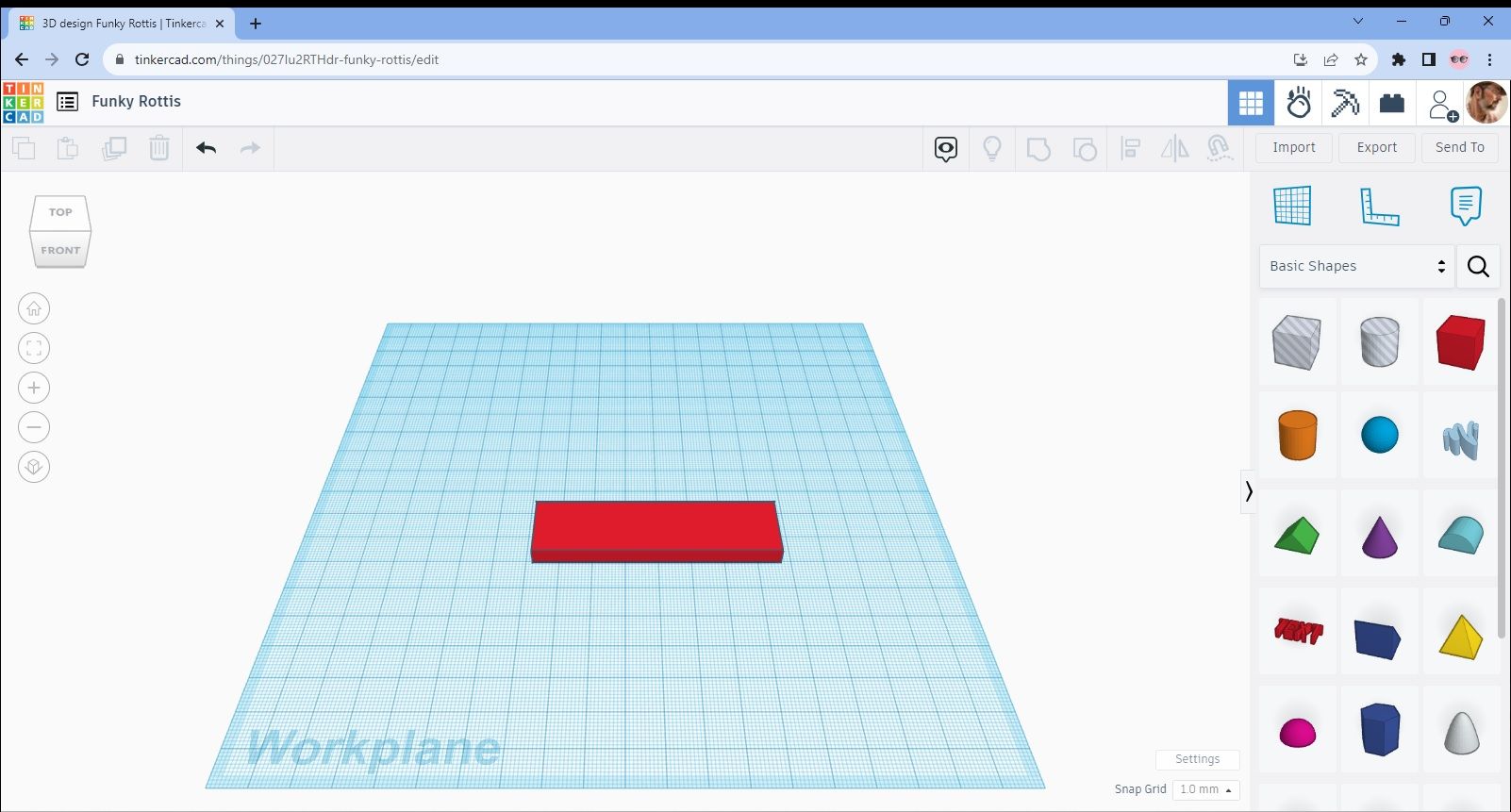Viewport: 1511px width, 812px height.
Task: Pick the blue Polygon shape
Action: pos(1379,728)
